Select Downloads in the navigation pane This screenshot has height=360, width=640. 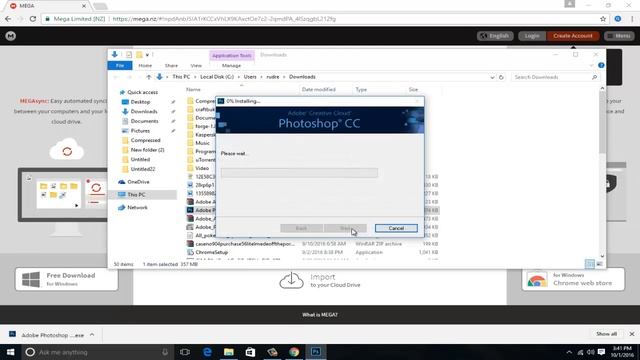pos(144,111)
